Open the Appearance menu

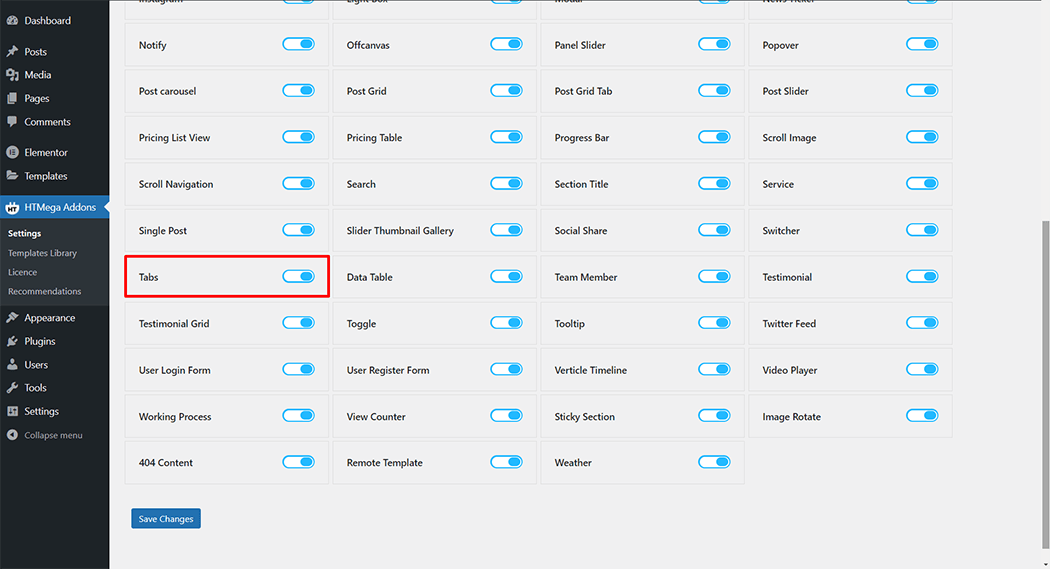[x=50, y=318]
